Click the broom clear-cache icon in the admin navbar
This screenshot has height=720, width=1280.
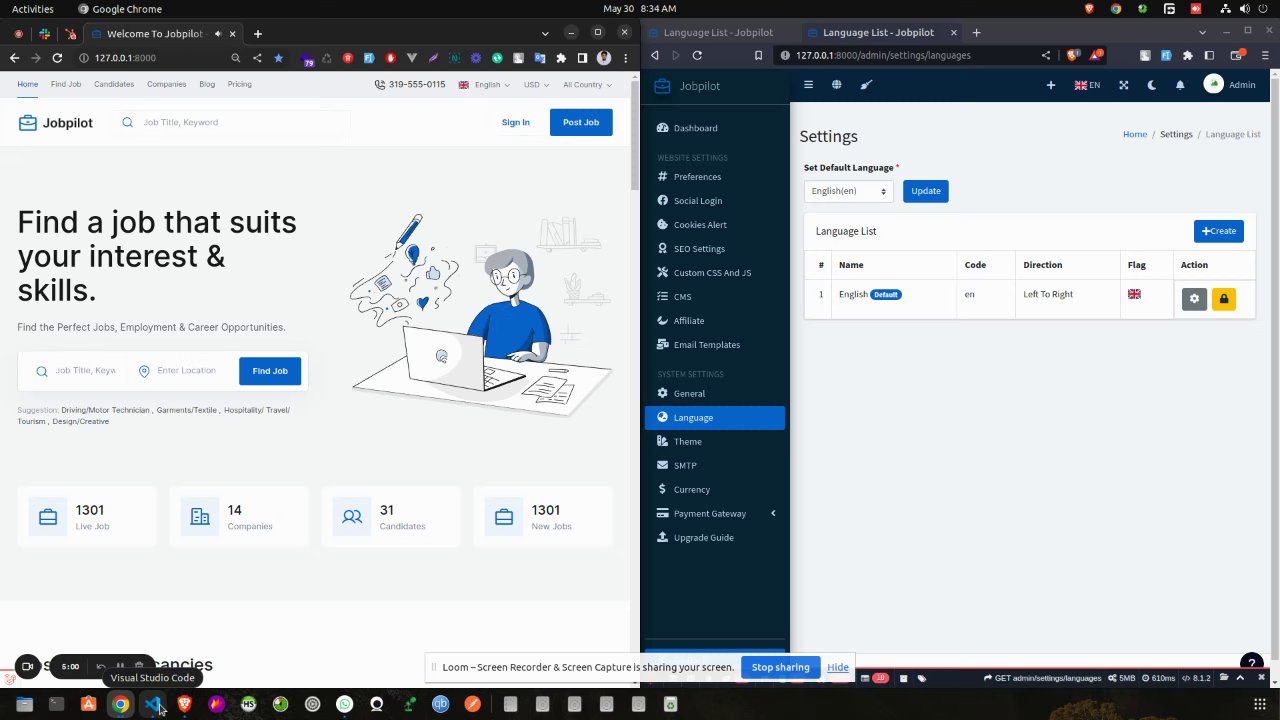click(866, 85)
